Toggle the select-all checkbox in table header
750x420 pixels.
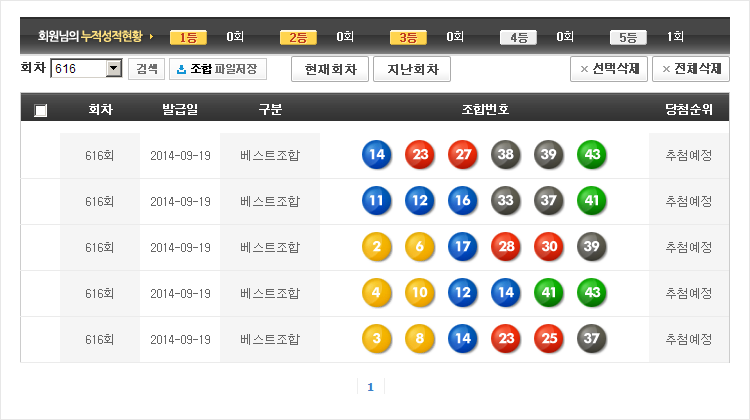pos(40,110)
